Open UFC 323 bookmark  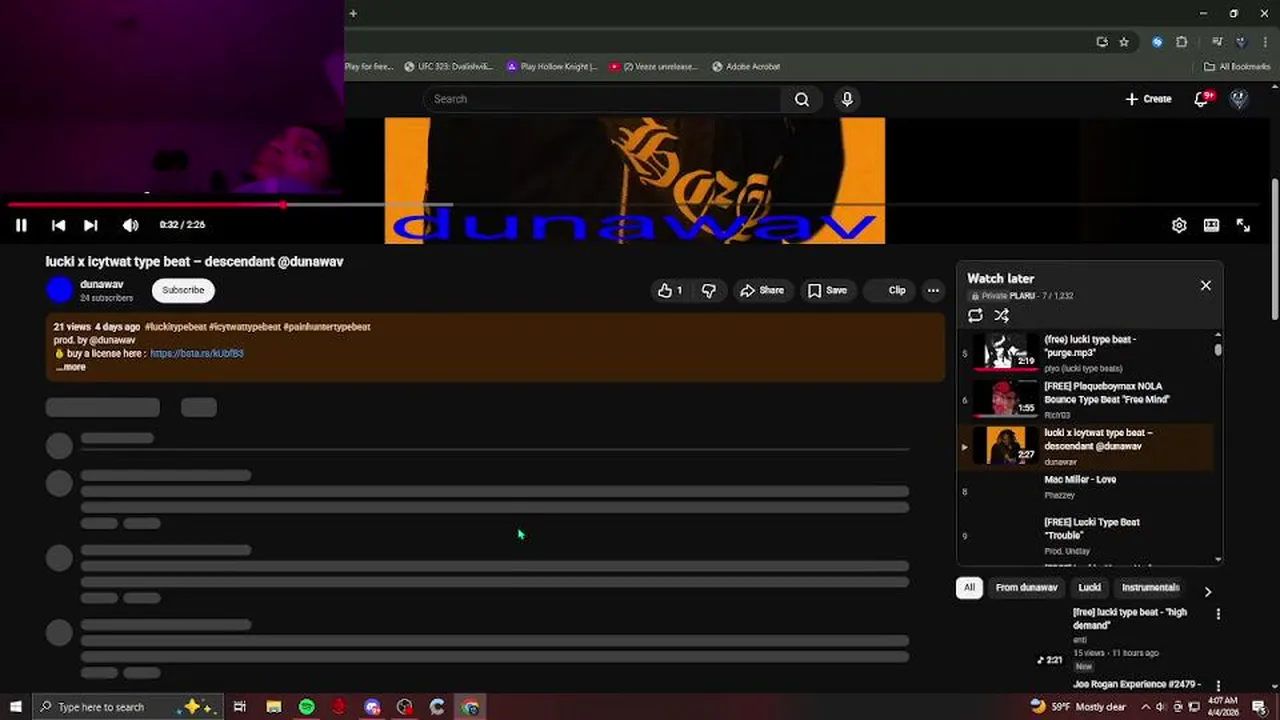[x=449, y=67]
